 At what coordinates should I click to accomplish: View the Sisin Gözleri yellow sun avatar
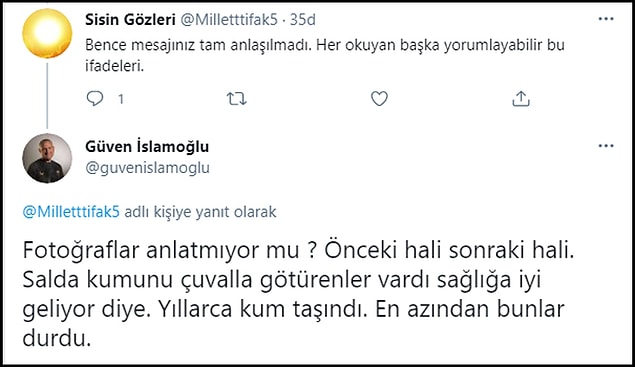click(x=47, y=34)
